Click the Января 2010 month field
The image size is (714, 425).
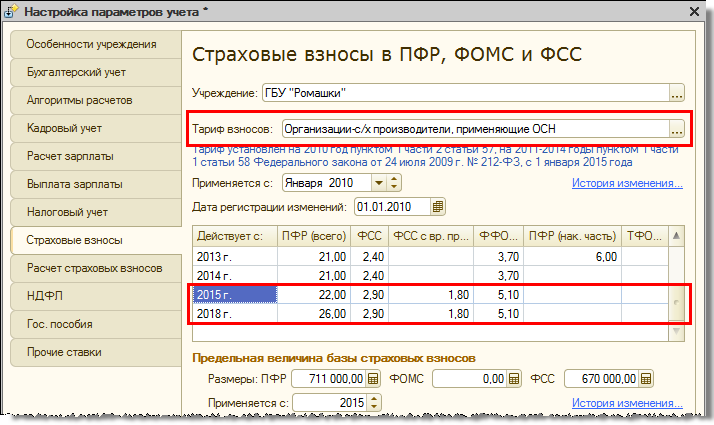pos(327,183)
